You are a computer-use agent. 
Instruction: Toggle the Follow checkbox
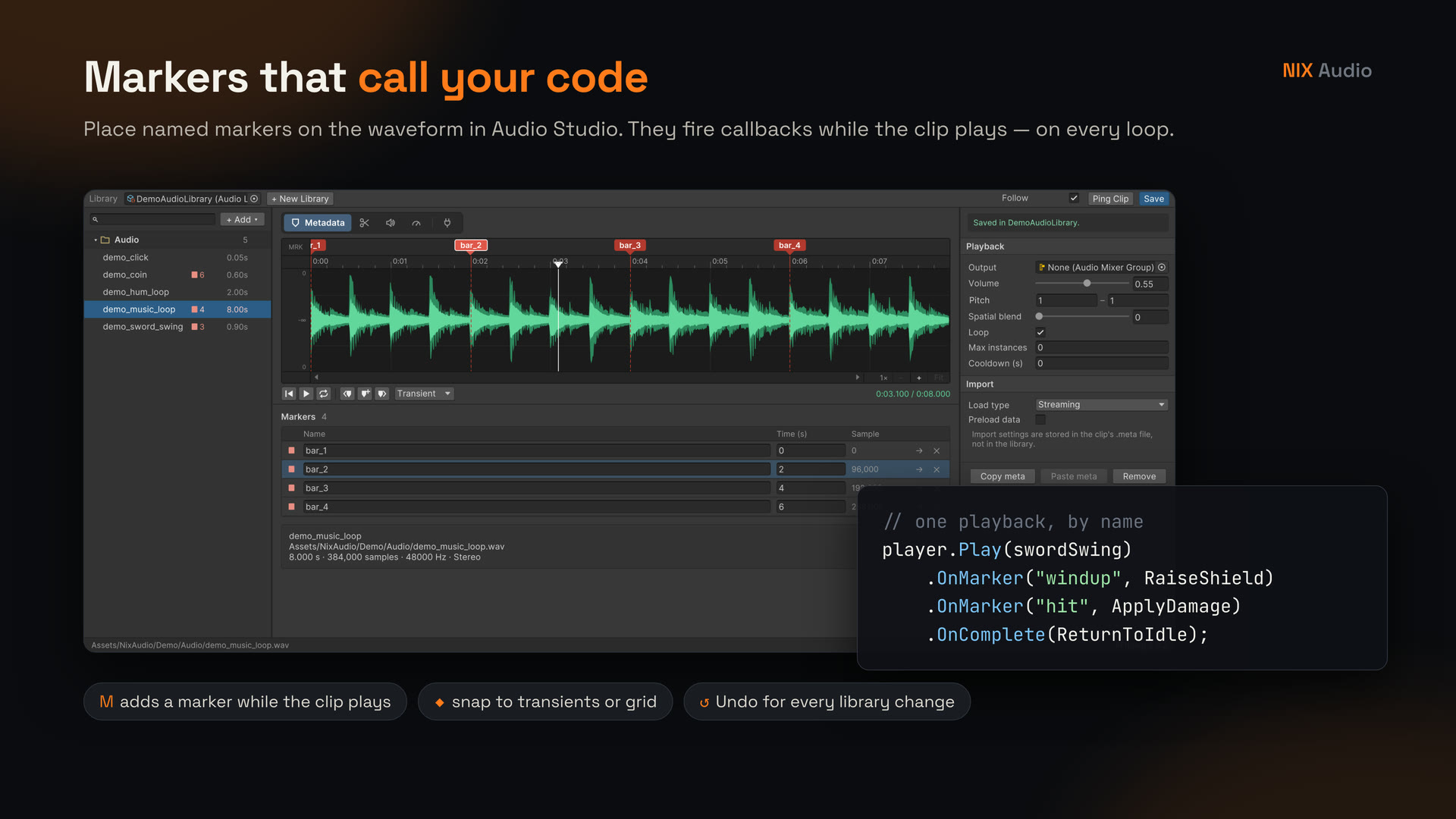[x=1074, y=198]
